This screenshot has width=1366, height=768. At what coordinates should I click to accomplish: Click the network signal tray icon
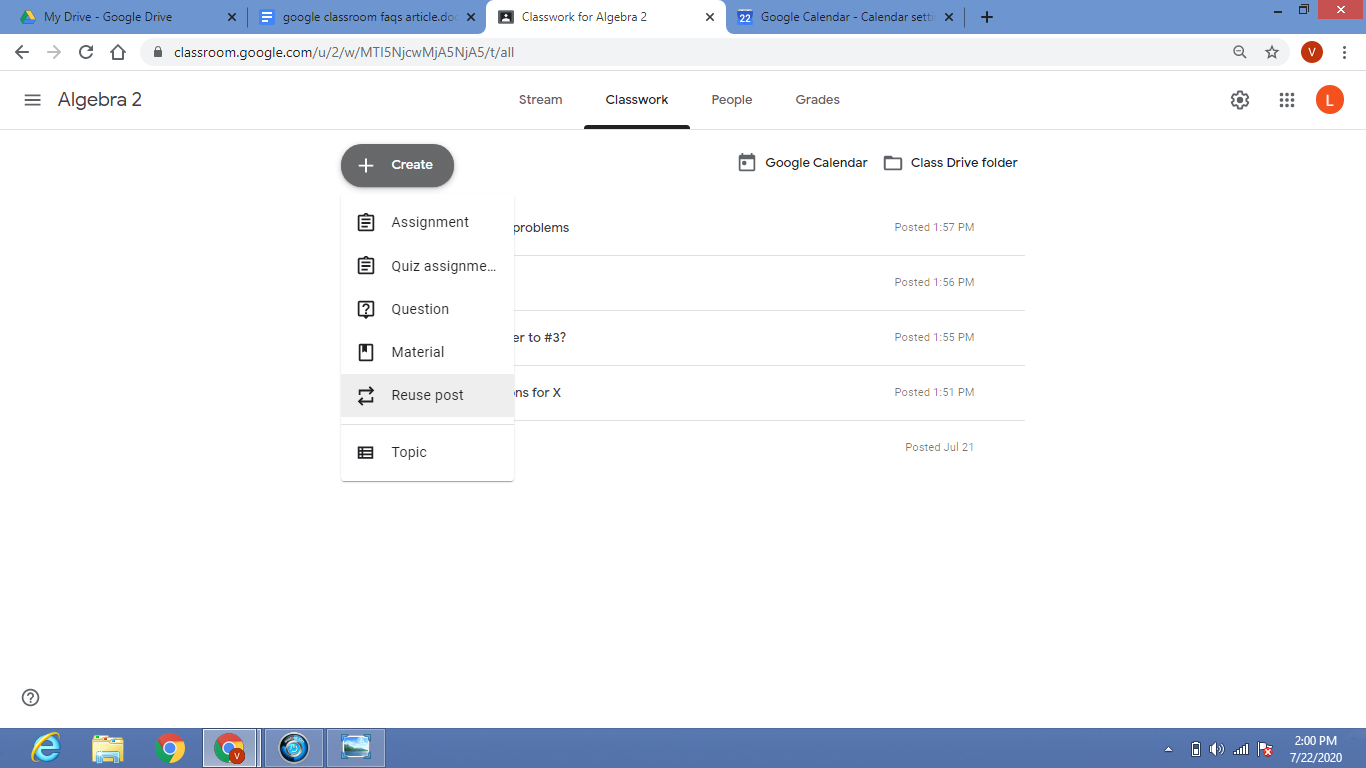pyautogui.click(x=1241, y=749)
